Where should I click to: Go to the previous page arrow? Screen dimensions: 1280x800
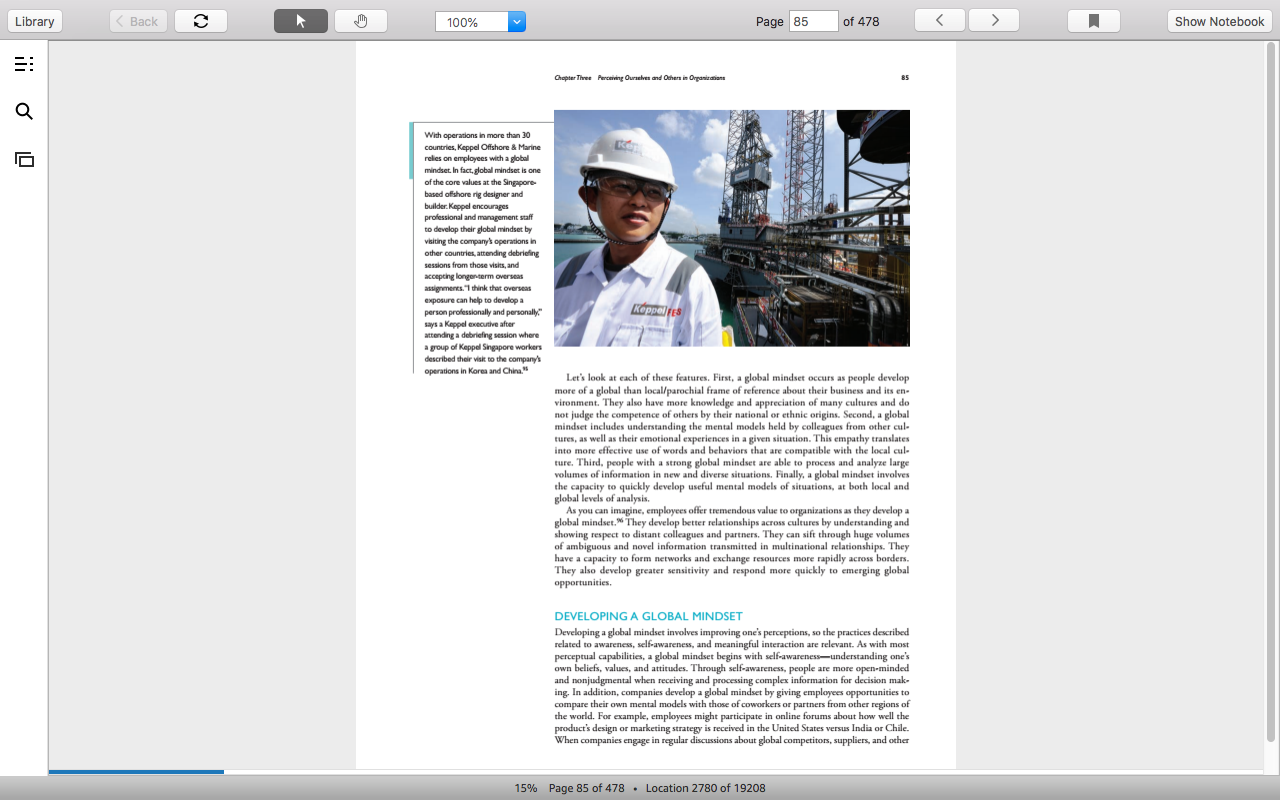point(940,20)
